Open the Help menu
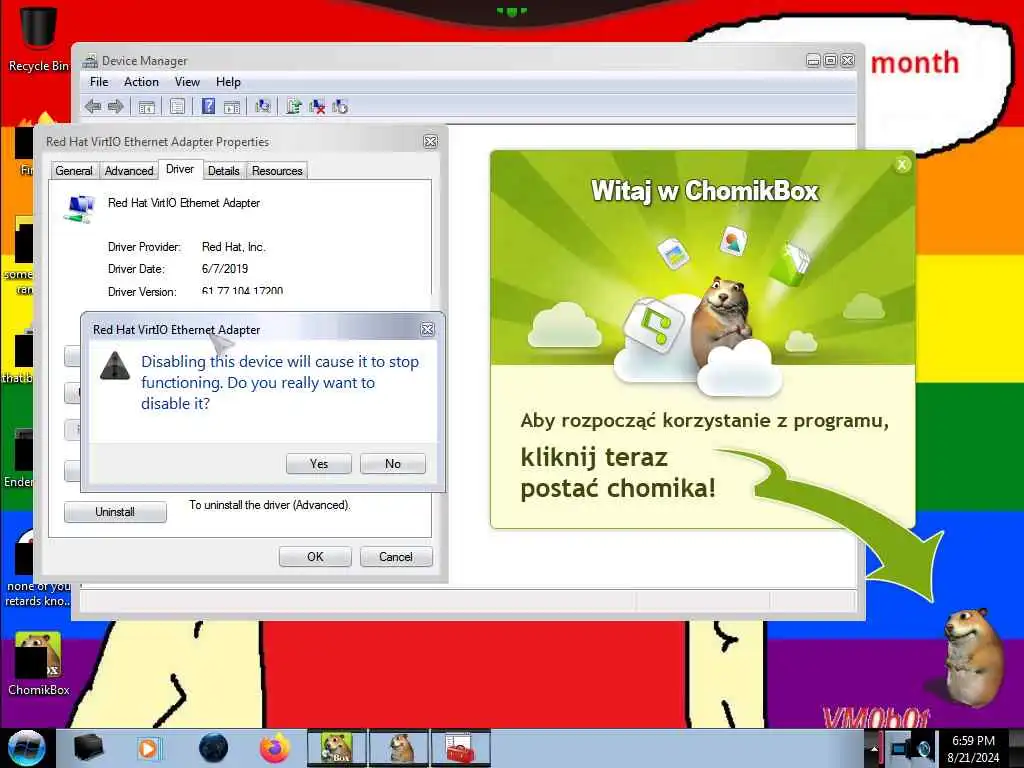The height and width of the screenshot is (768, 1024). point(228,82)
